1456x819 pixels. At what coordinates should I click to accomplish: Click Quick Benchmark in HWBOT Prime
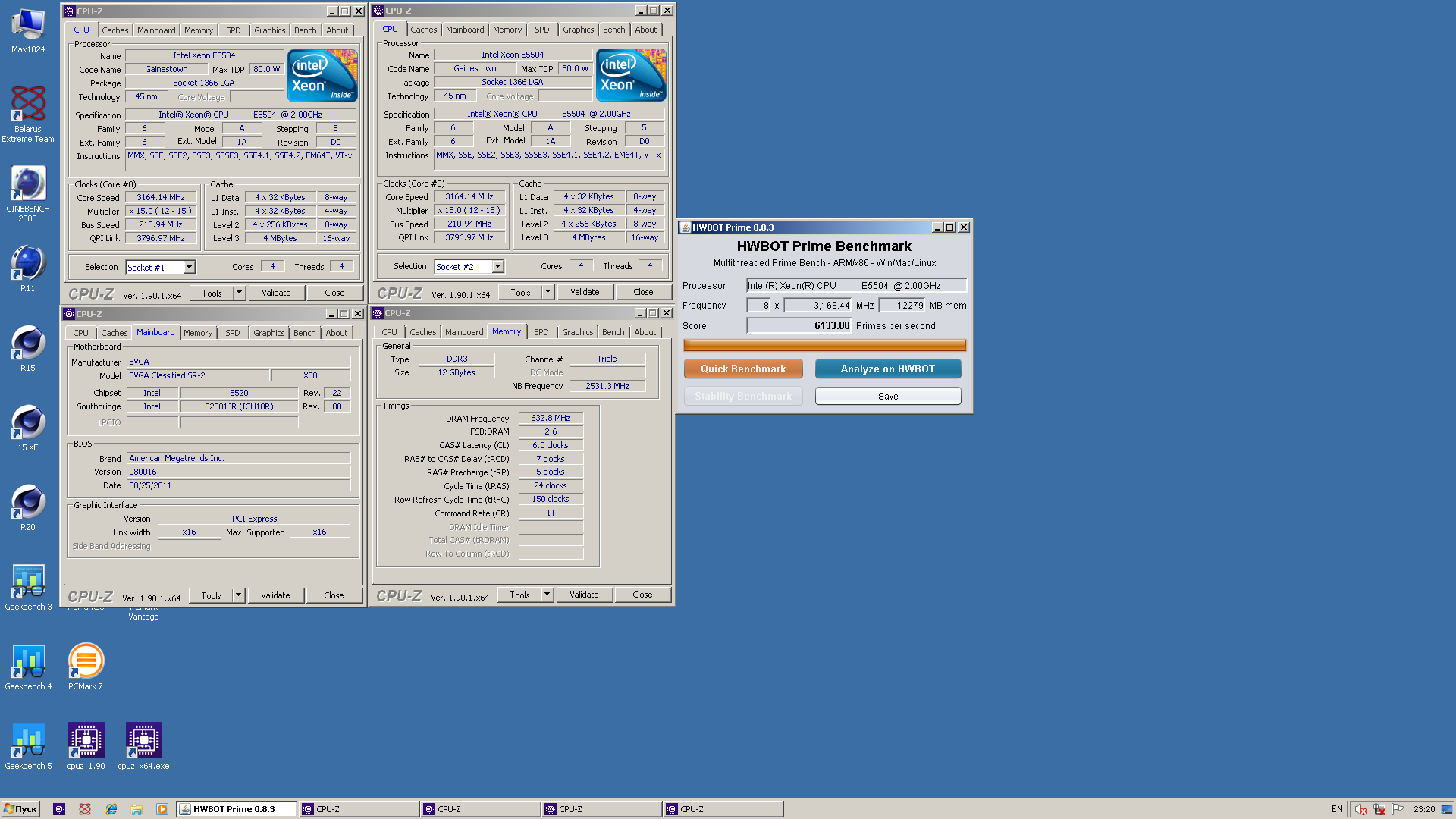coord(743,369)
